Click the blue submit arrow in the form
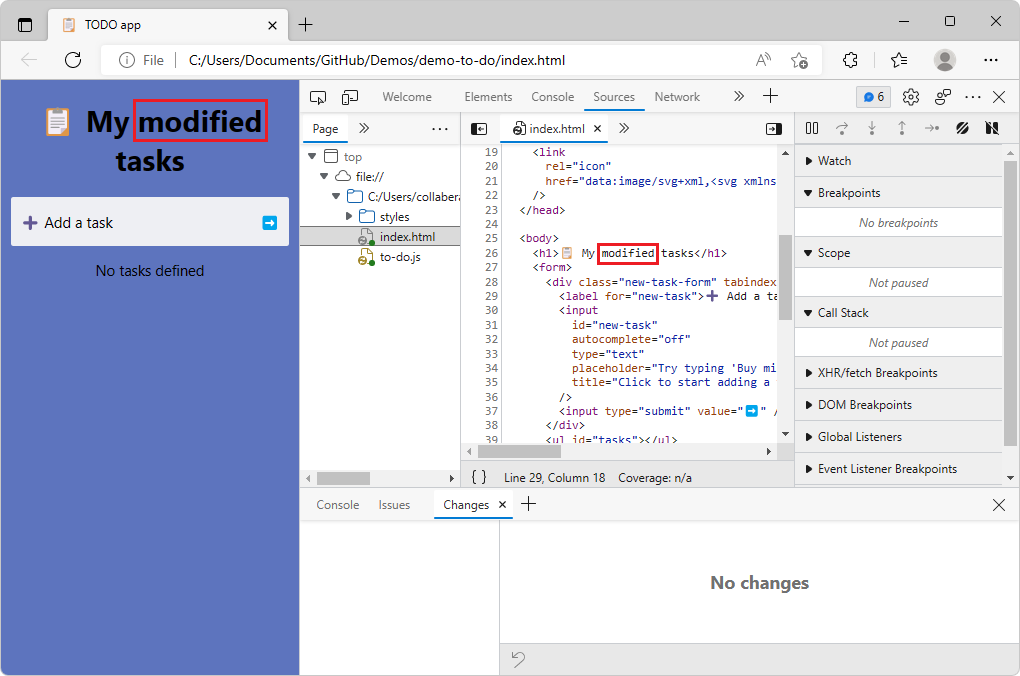The width and height of the screenshot is (1020, 676). (268, 221)
